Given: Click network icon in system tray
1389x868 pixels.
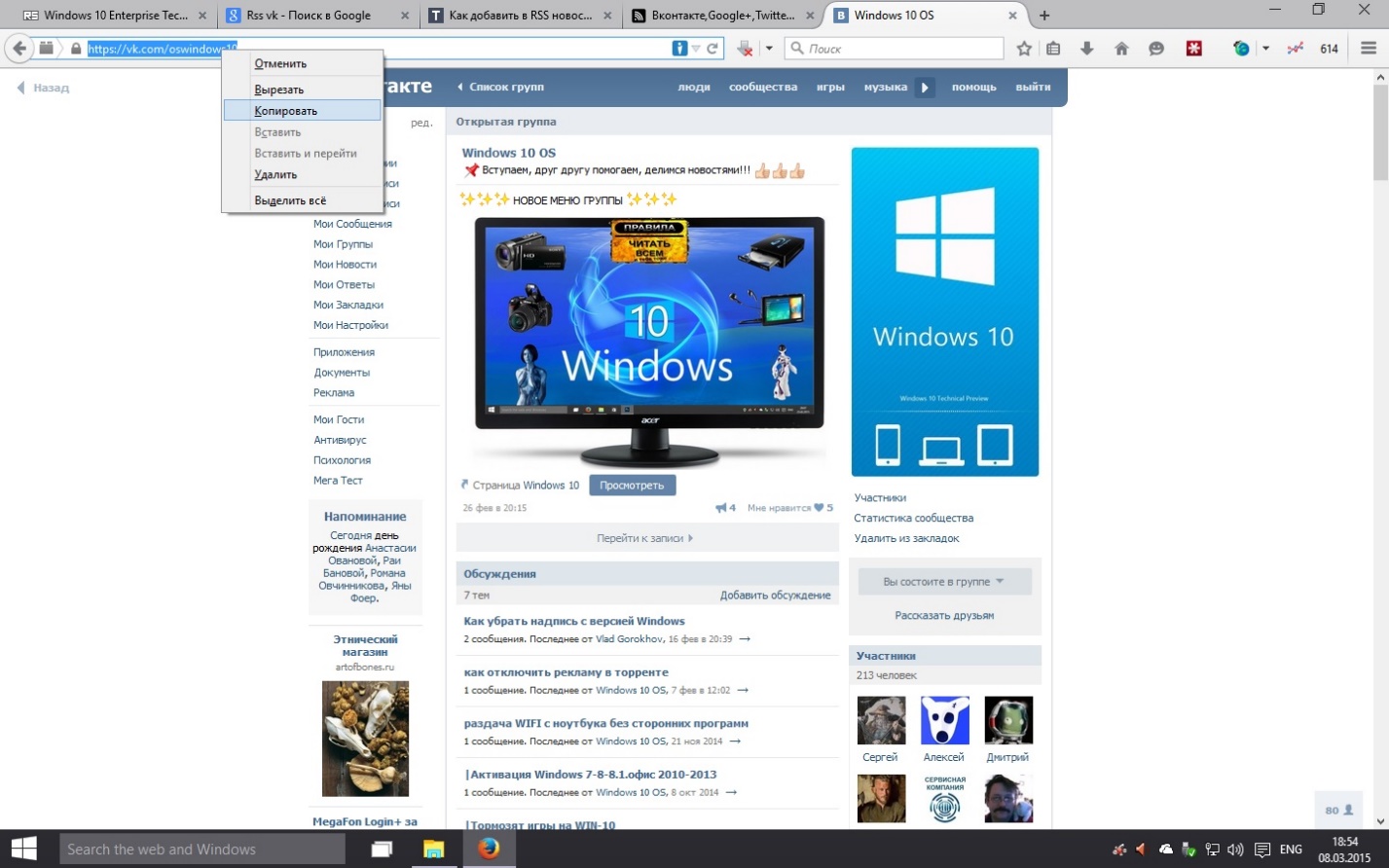Looking at the screenshot, I should point(1213,850).
